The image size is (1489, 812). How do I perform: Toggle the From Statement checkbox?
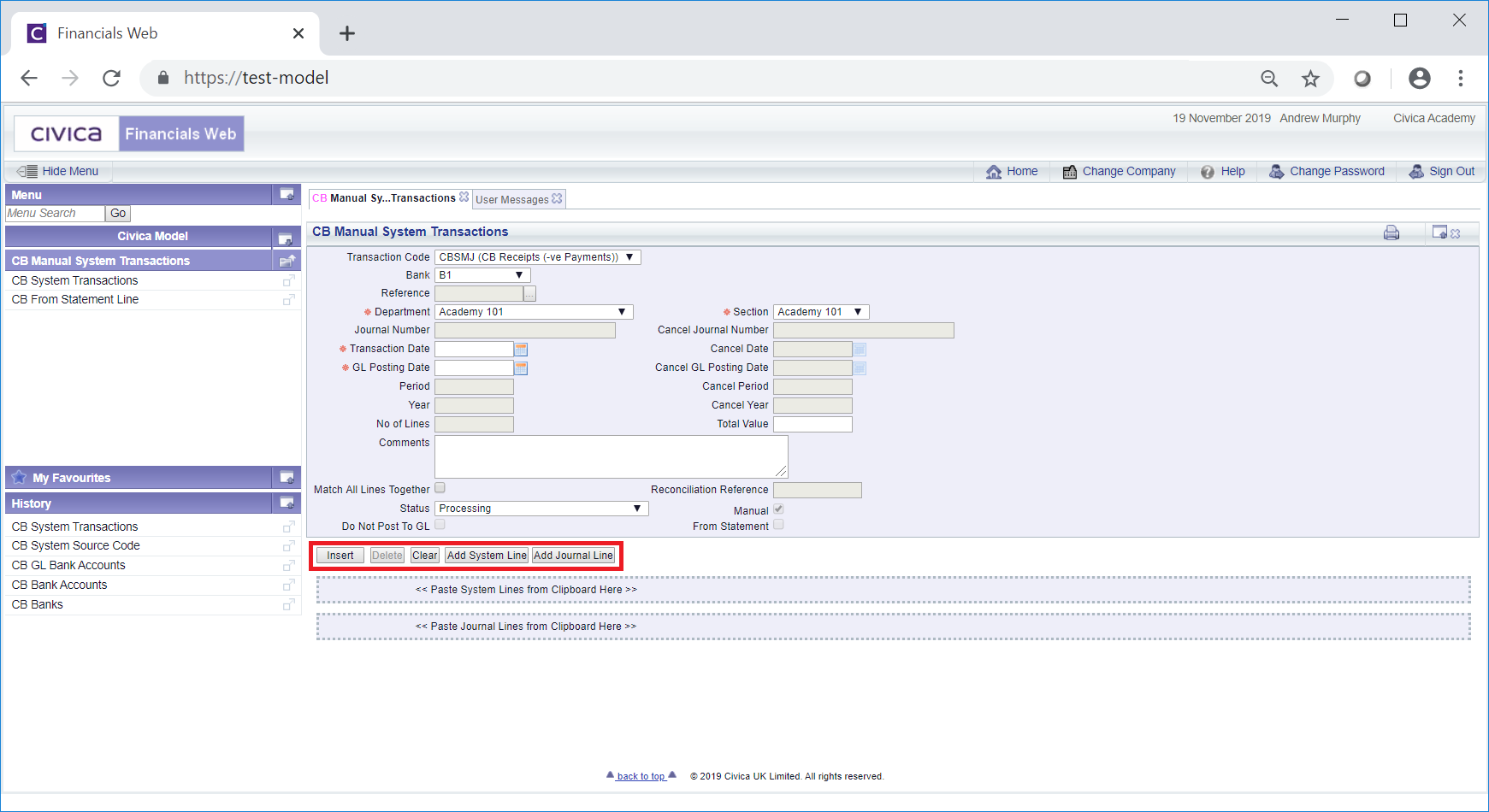778,525
